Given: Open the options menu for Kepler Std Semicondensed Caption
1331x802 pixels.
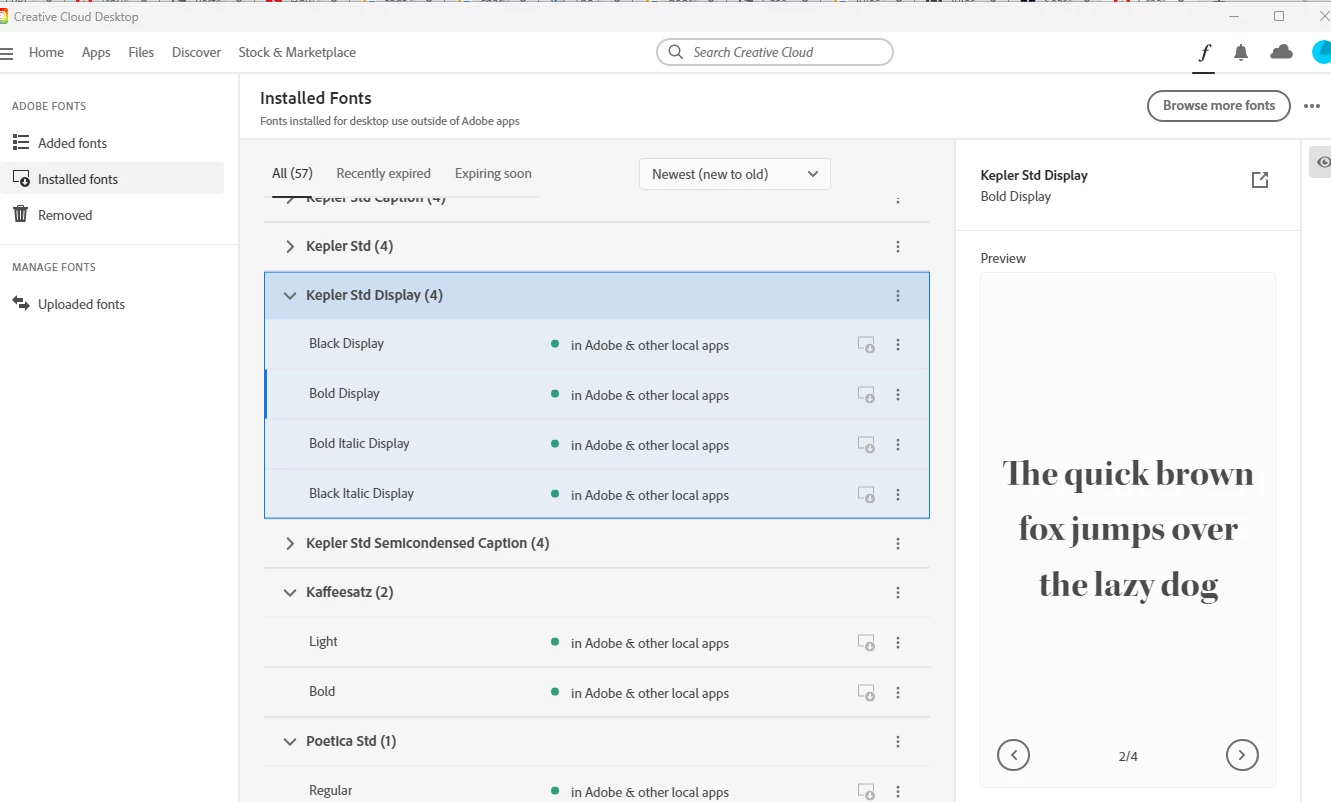Looking at the screenshot, I should (898, 544).
